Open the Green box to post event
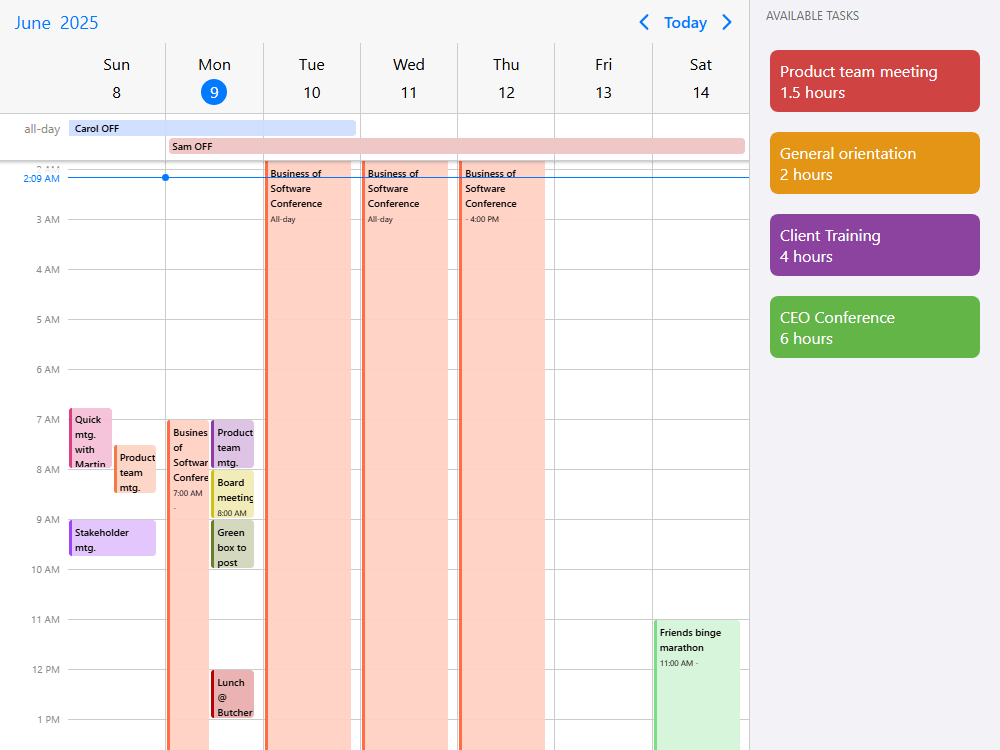The width and height of the screenshot is (1000, 750). click(x=233, y=545)
